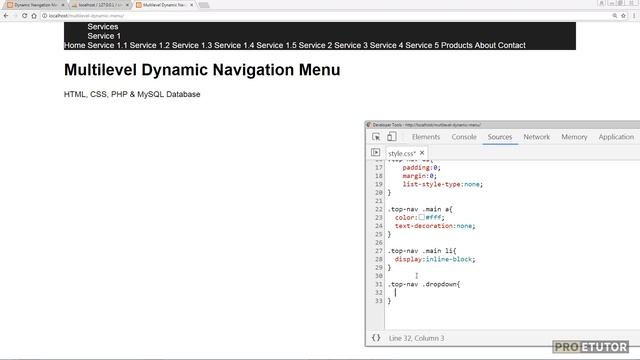Click the zoom magnifier in address bar
This screenshot has width=640, height=360.
[x=615, y=16]
